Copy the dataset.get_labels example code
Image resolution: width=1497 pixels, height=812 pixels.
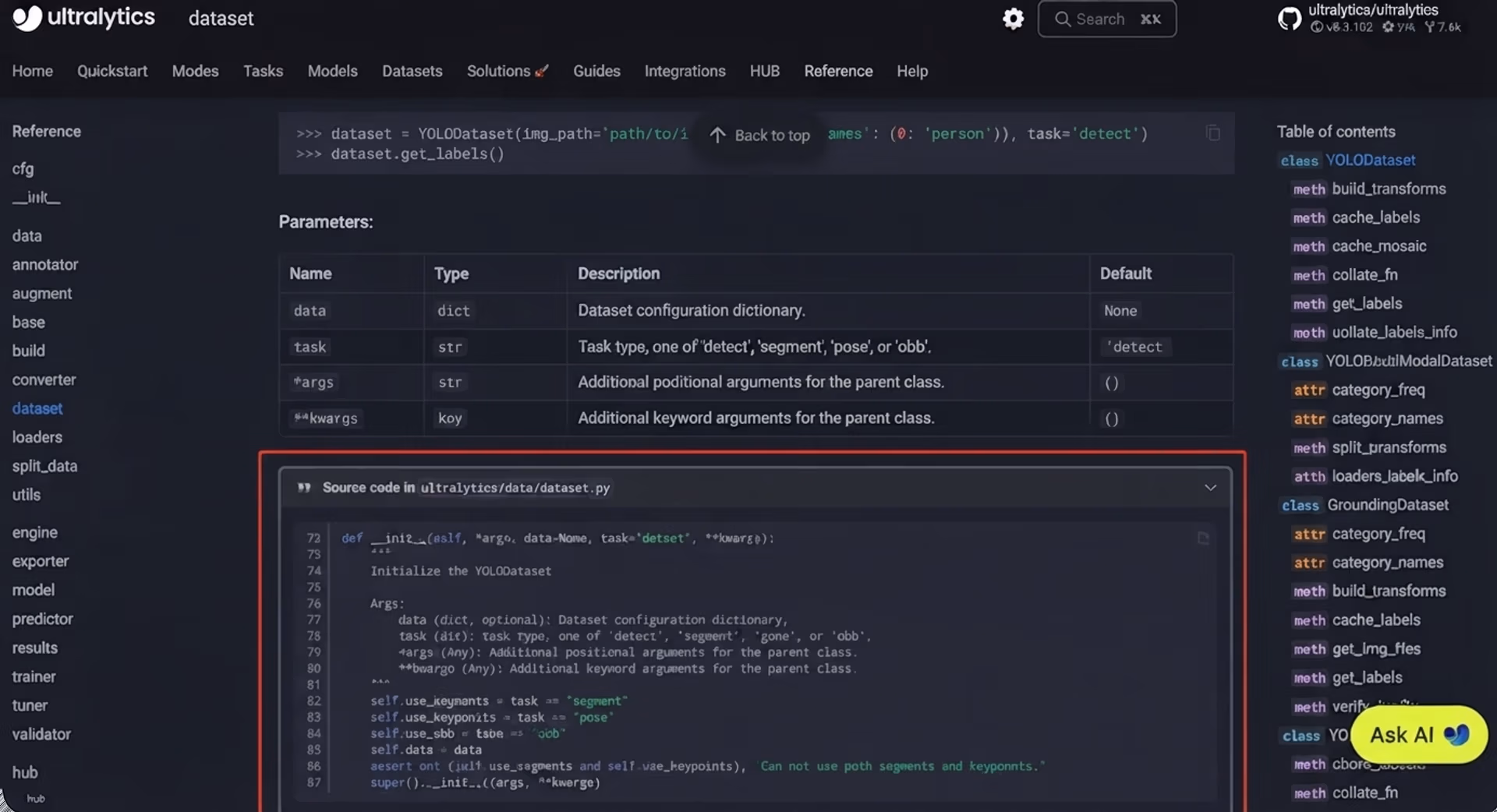[1213, 133]
